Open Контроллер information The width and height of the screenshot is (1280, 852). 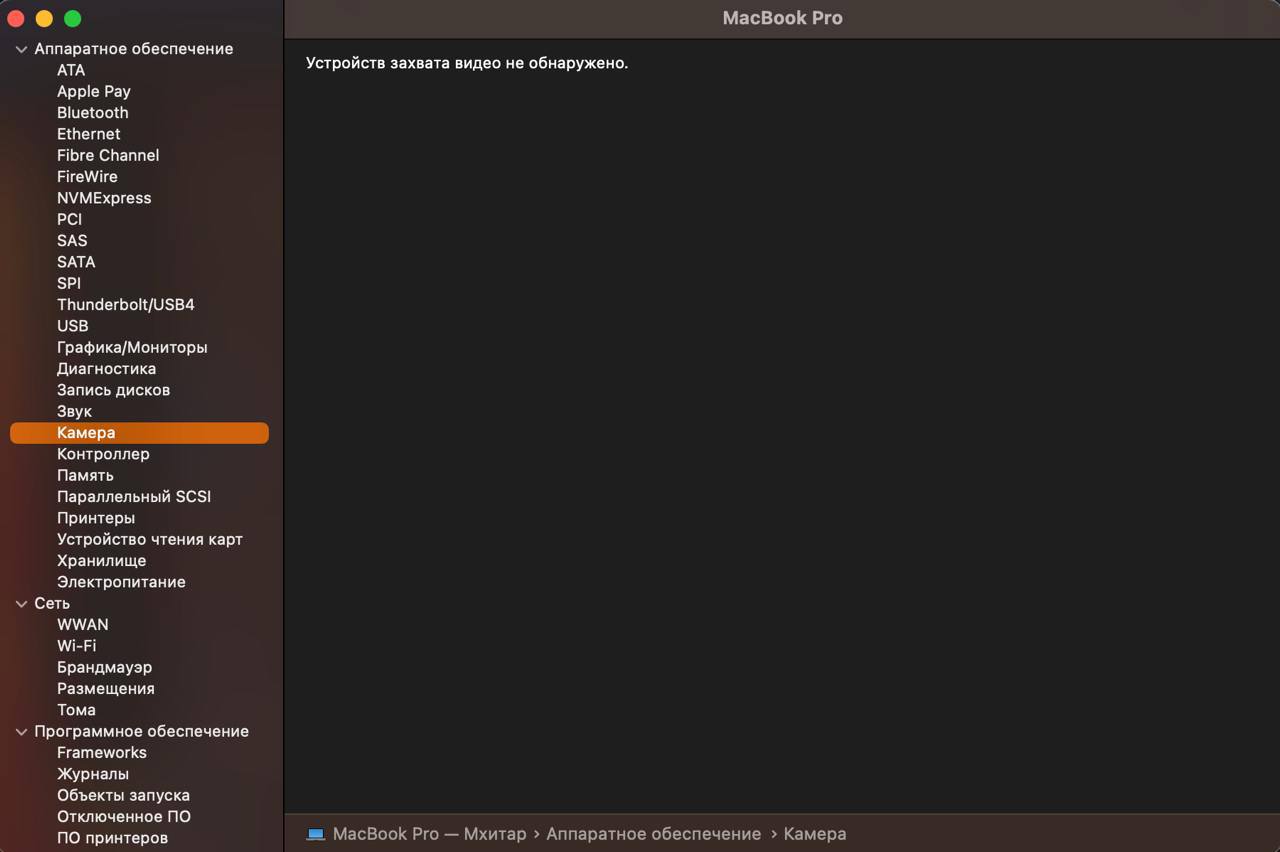pyautogui.click(x=103, y=454)
